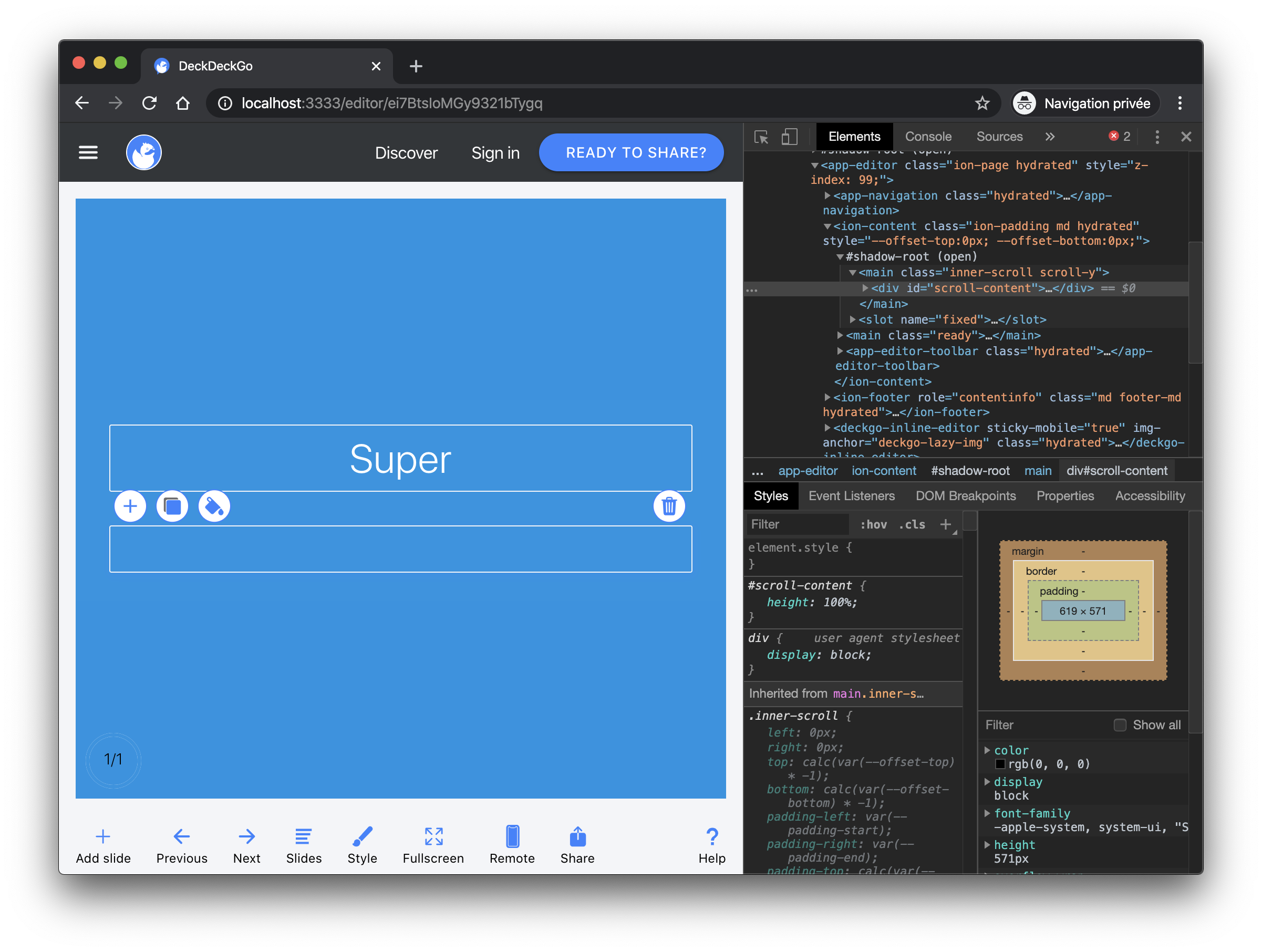Delete the current slide using the trash icon

669,506
